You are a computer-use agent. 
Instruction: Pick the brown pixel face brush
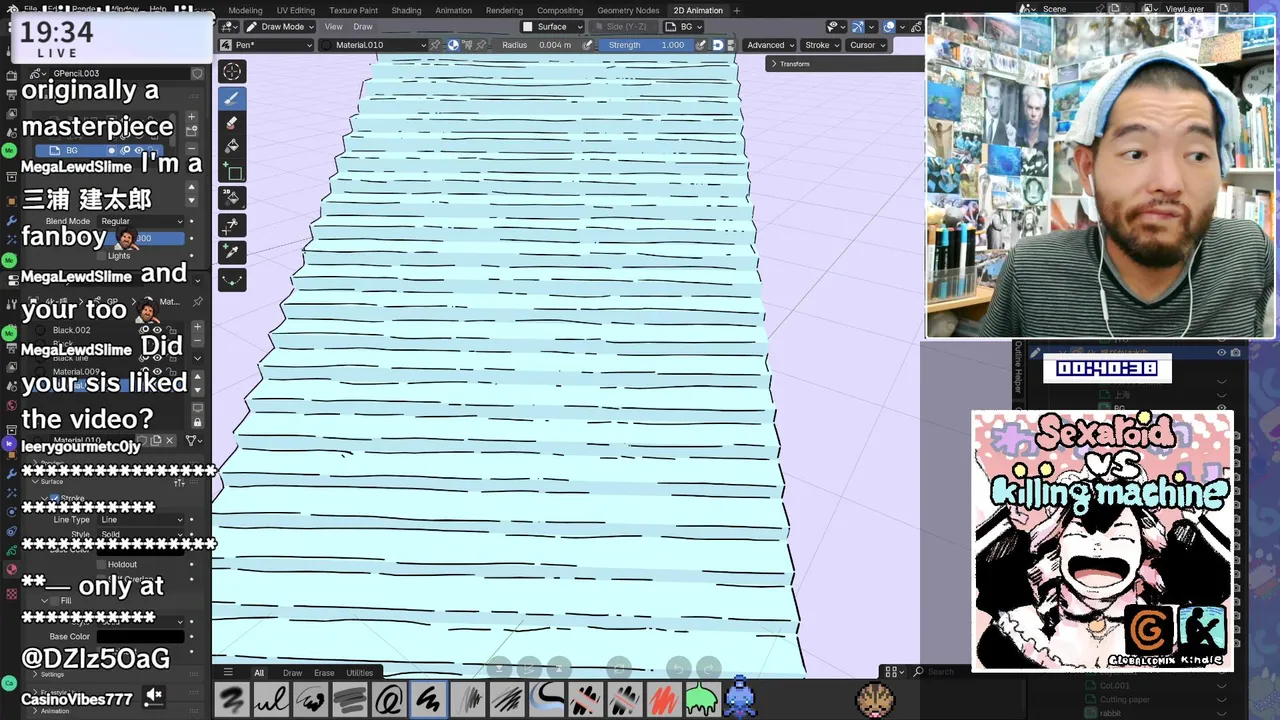coord(875,699)
